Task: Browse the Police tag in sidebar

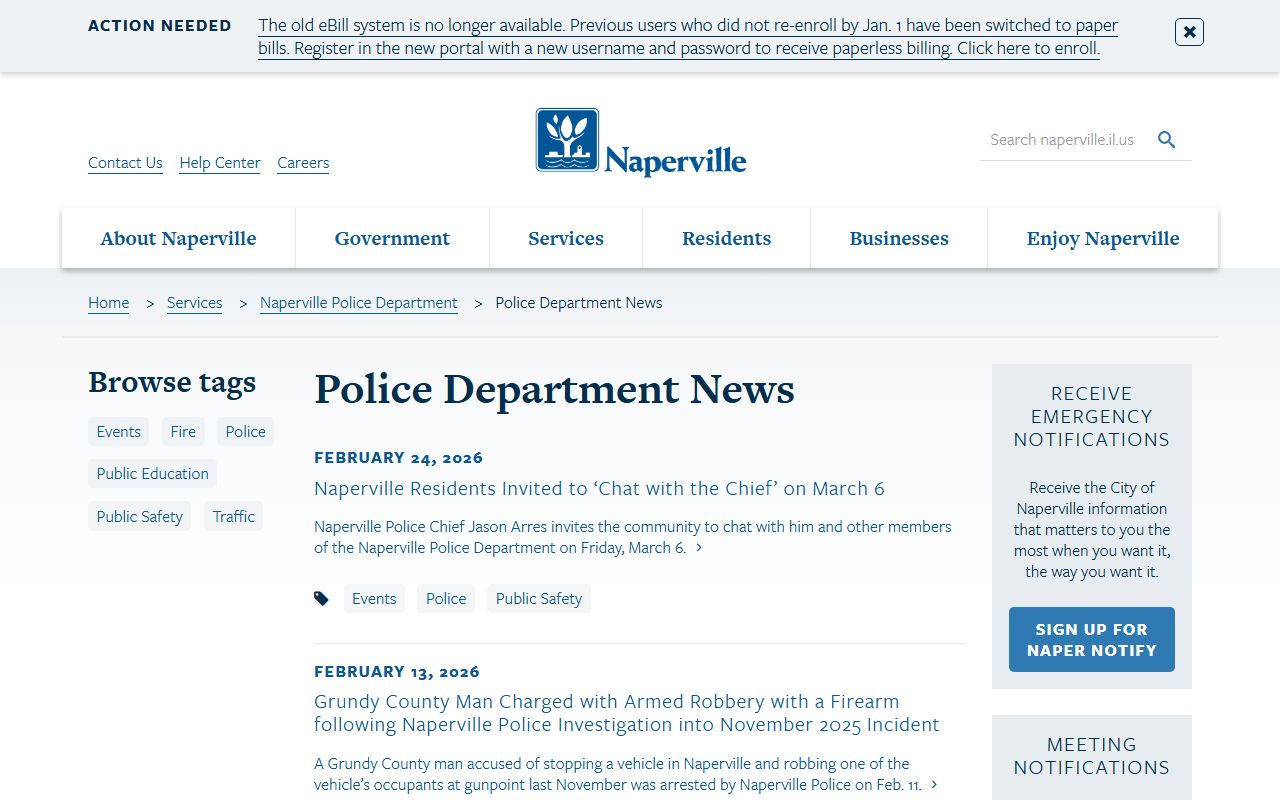Action: (245, 432)
